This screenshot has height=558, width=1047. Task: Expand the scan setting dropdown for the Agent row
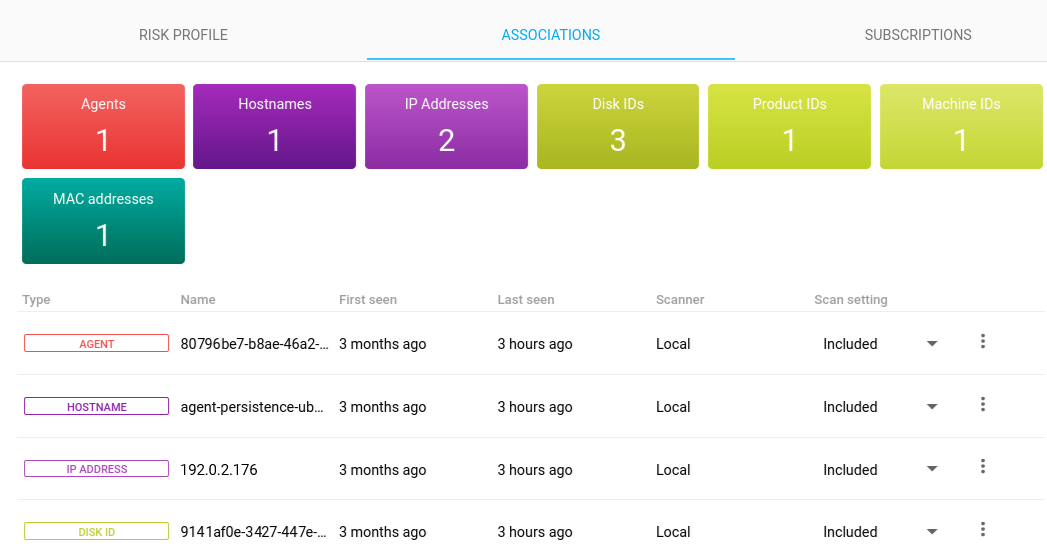(932, 344)
